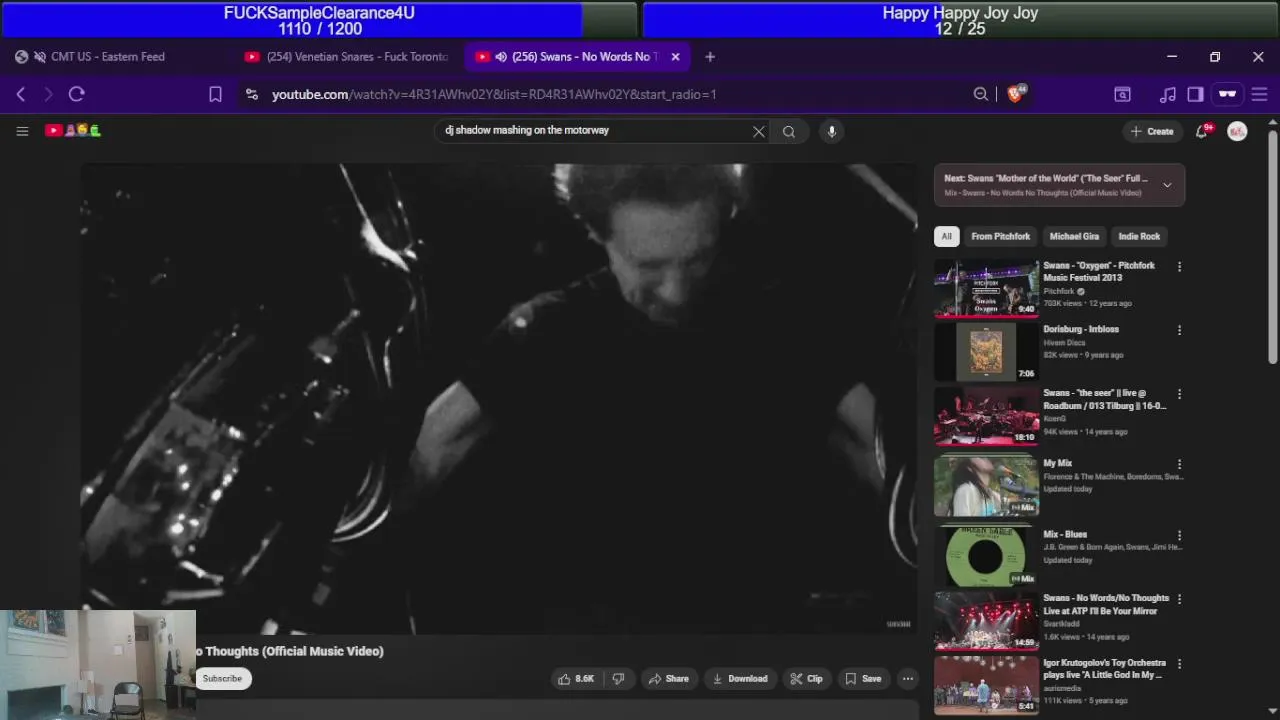
Task: Bookmark this page with the bookmark icon
Action: click(x=215, y=94)
